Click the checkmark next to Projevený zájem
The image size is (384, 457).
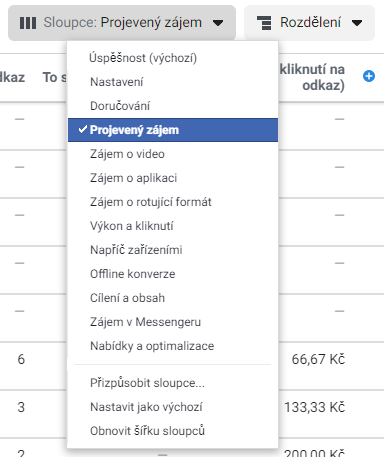click(83, 129)
